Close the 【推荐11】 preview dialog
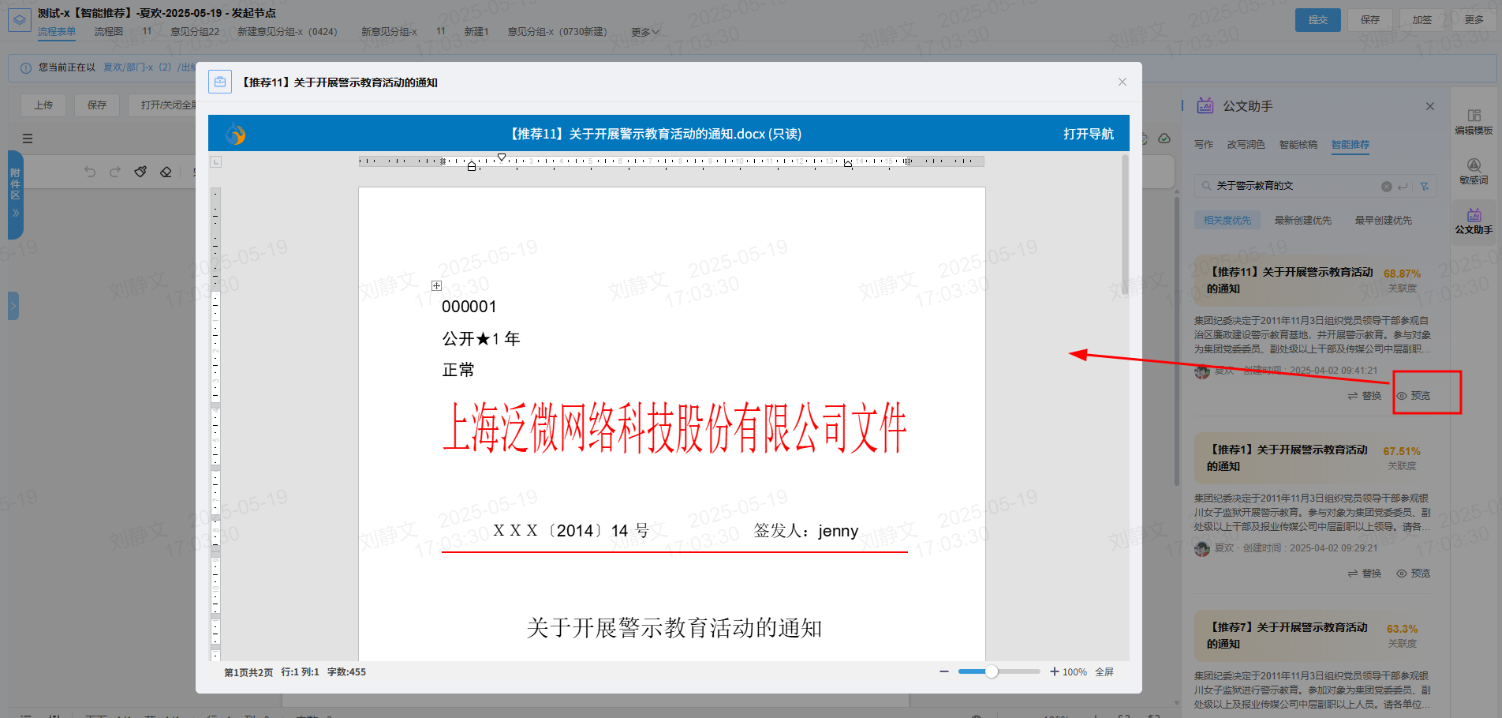 (x=1122, y=82)
